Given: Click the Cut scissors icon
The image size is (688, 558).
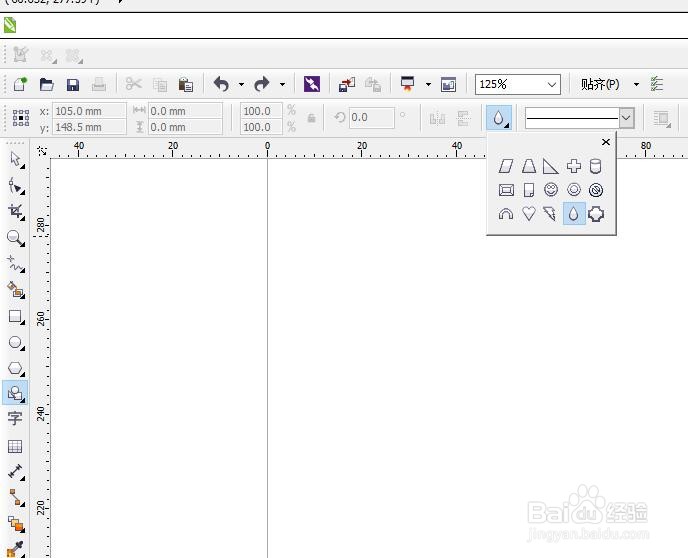Looking at the screenshot, I should coord(133,84).
